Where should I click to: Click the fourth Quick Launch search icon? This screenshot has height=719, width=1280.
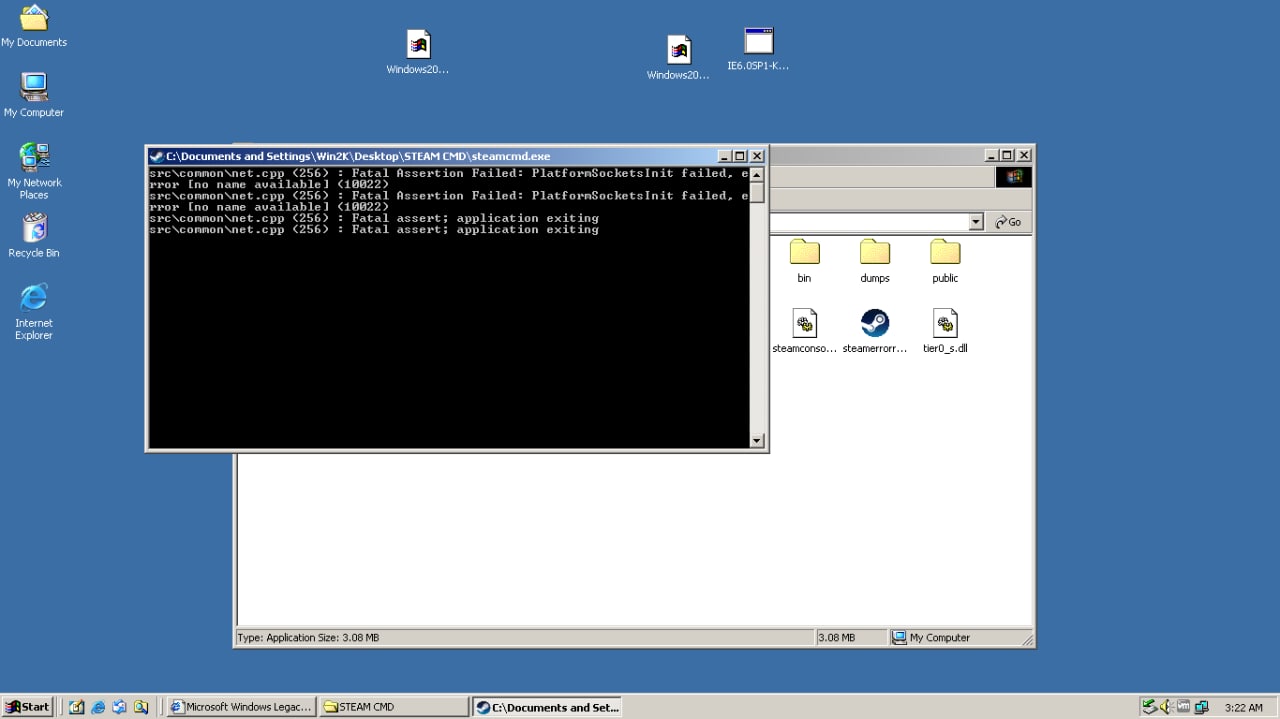click(x=141, y=707)
